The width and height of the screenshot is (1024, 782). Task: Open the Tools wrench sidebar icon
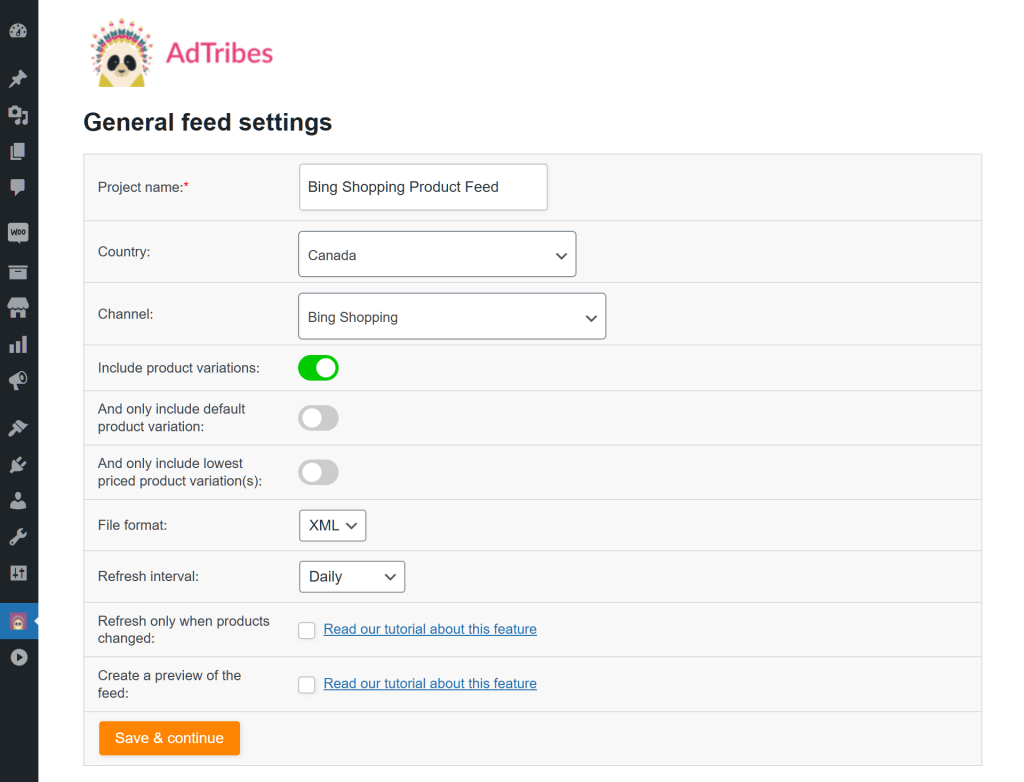18,537
